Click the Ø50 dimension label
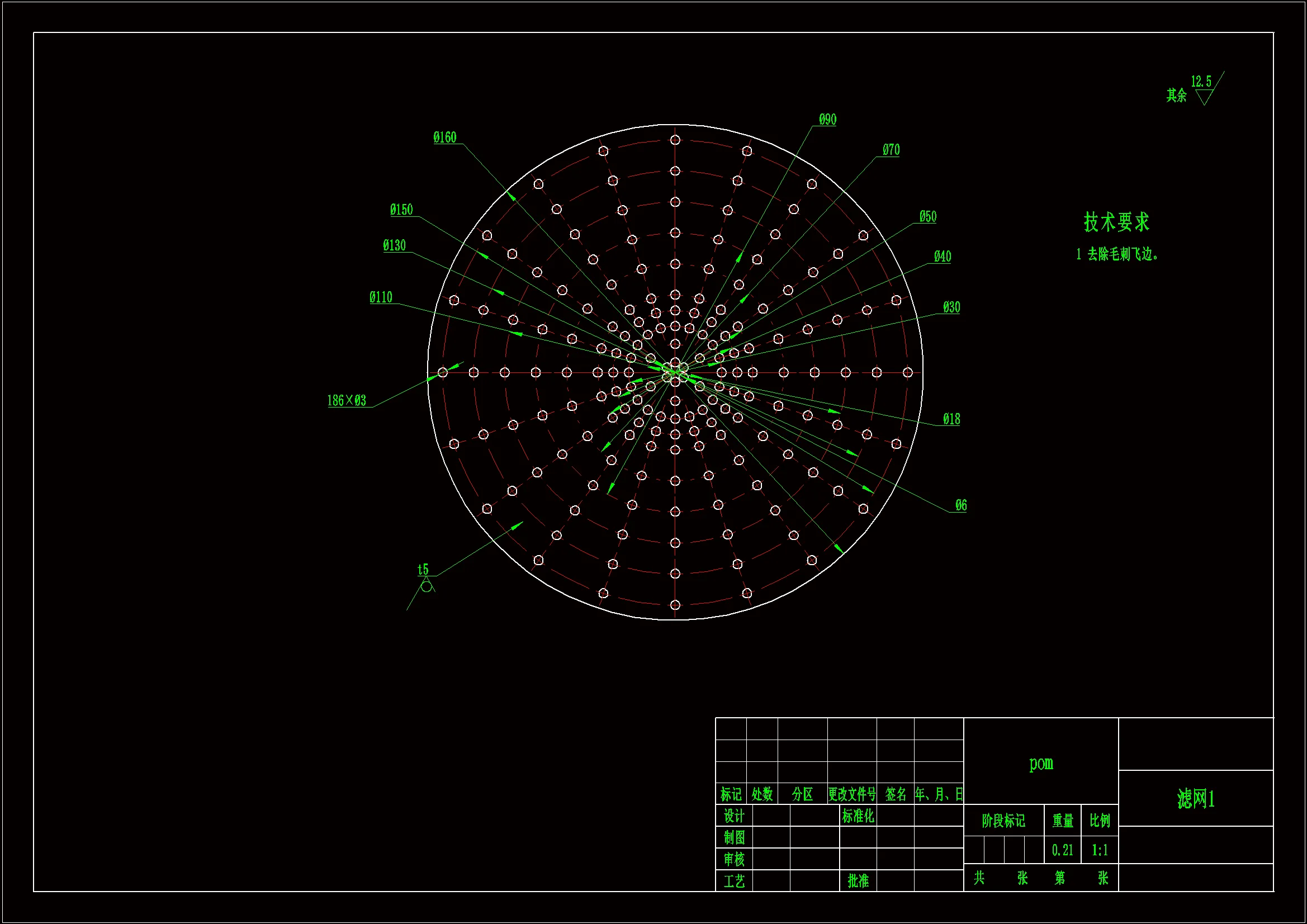 pos(927,217)
